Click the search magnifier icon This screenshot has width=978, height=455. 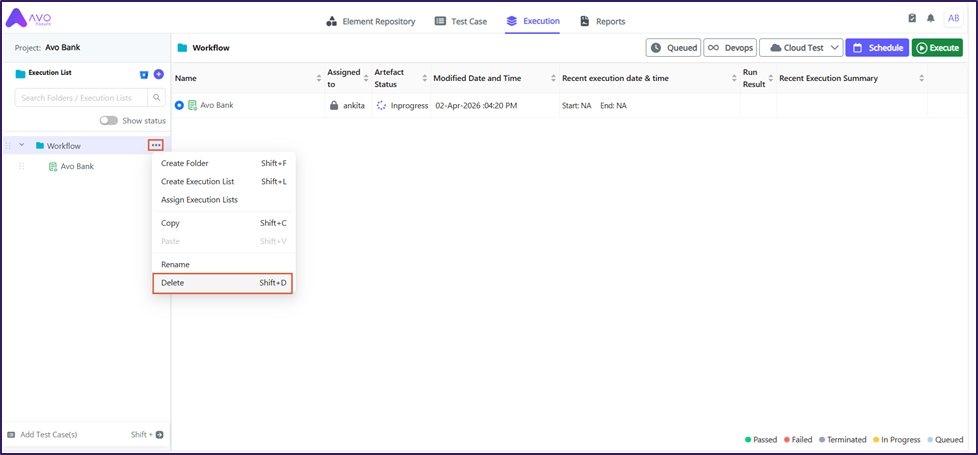click(x=157, y=97)
